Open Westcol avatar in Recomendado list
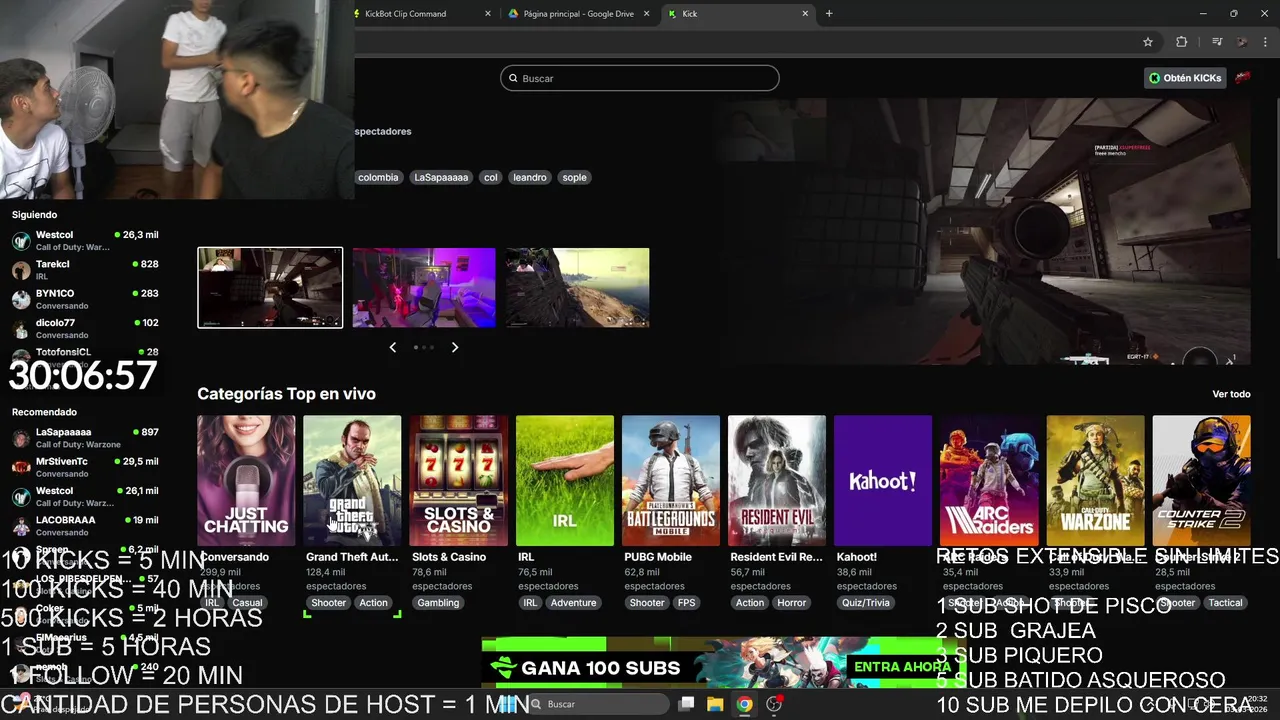 click(21, 496)
